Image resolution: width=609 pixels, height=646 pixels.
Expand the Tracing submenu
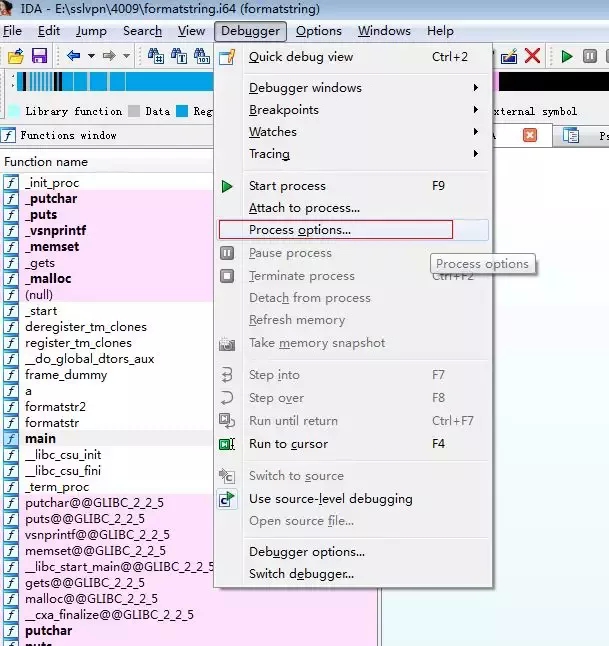(x=354, y=154)
